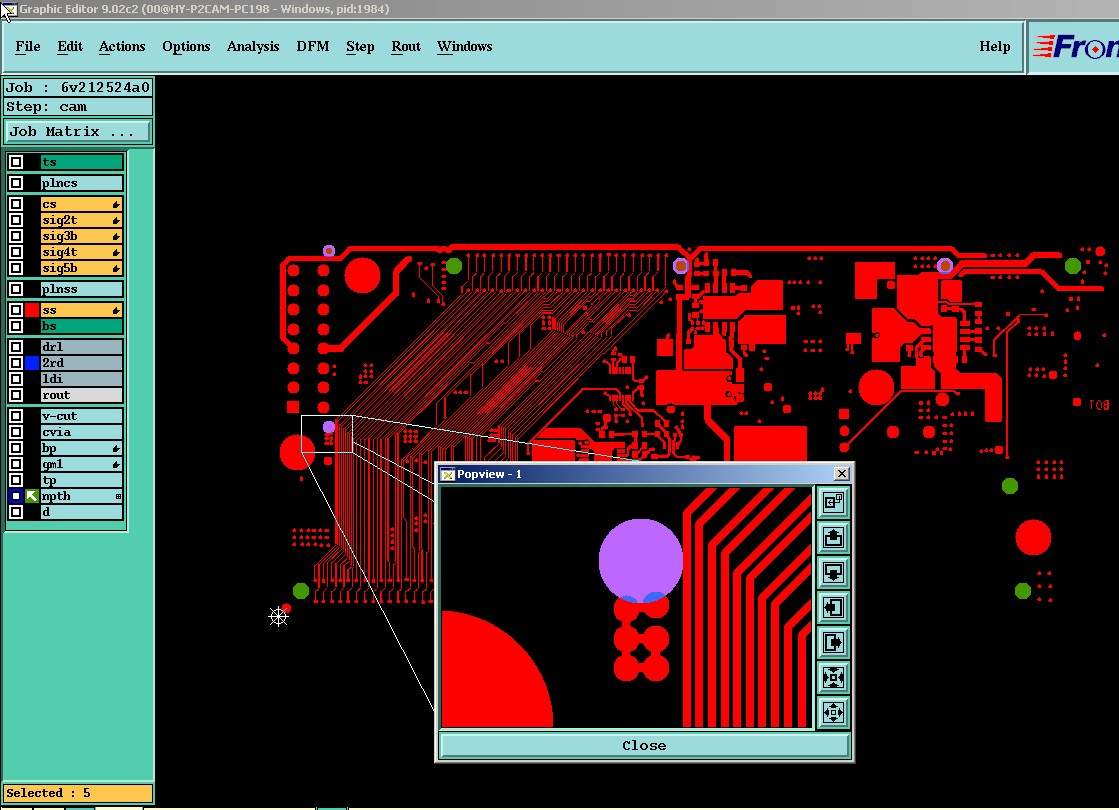Image resolution: width=1119 pixels, height=810 pixels.
Task: Click the small grid icon on the npth row
Action: [x=118, y=496]
